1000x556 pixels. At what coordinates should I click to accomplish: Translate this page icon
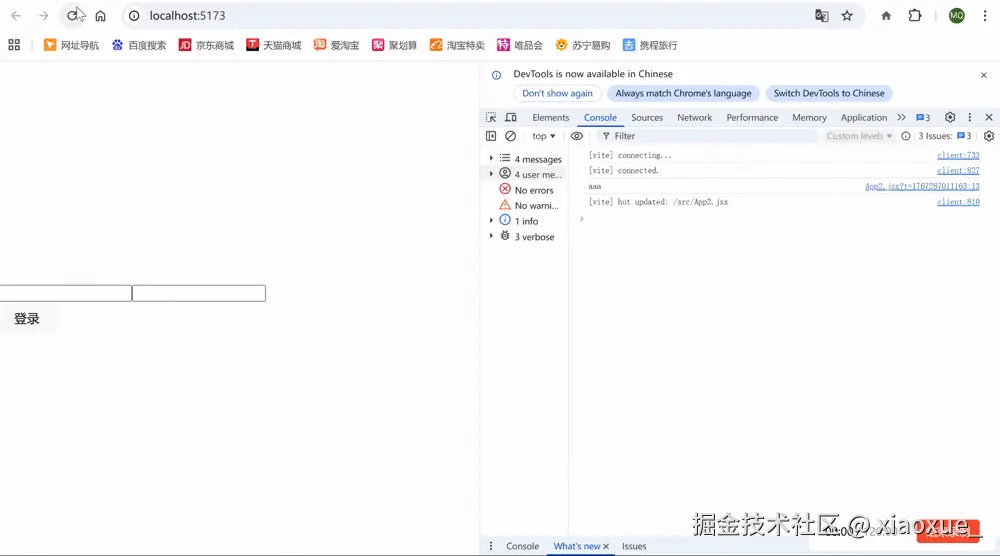click(x=821, y=16)
